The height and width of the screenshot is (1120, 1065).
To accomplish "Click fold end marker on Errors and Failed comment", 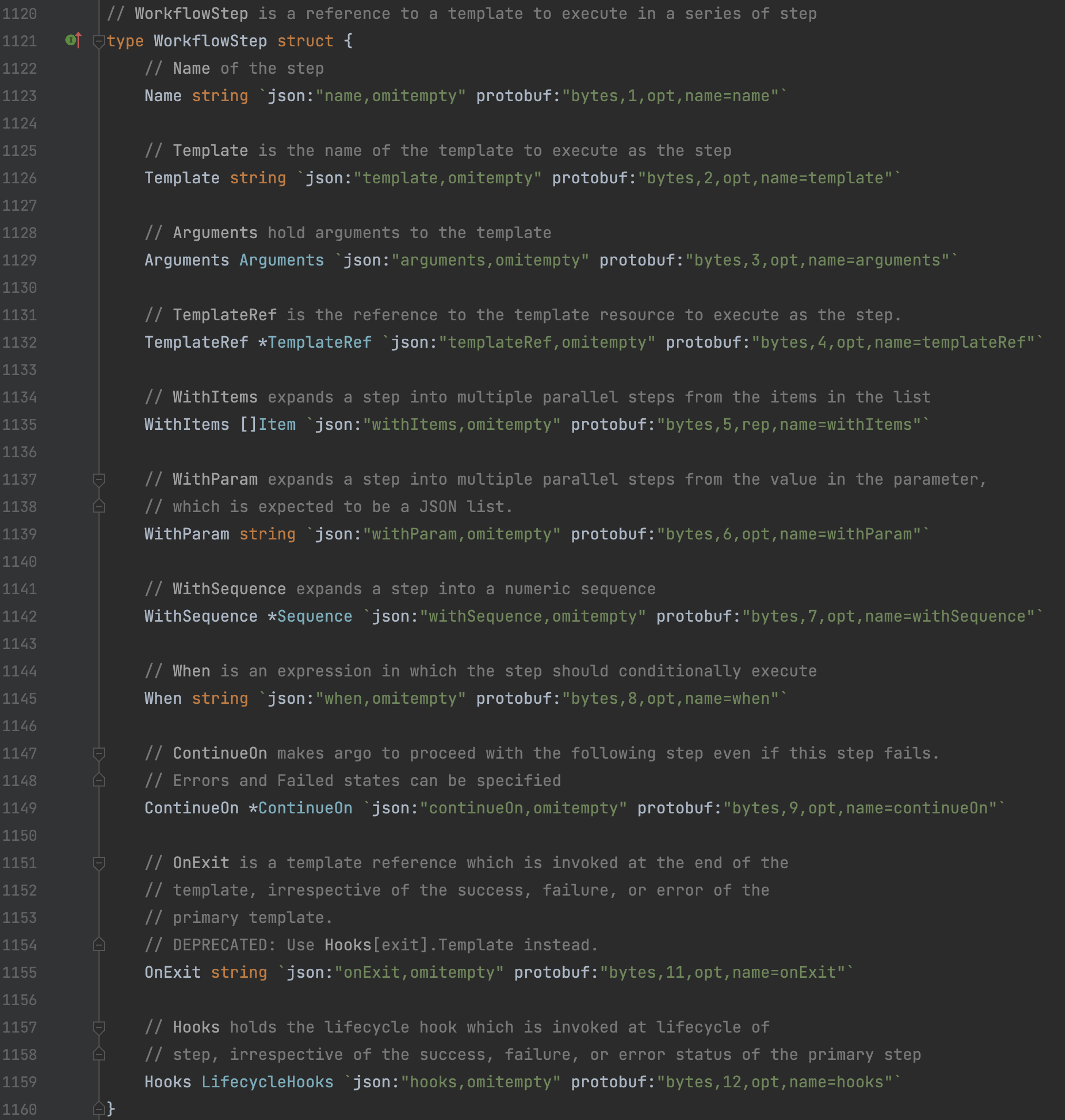I will [x=99, y=781].
